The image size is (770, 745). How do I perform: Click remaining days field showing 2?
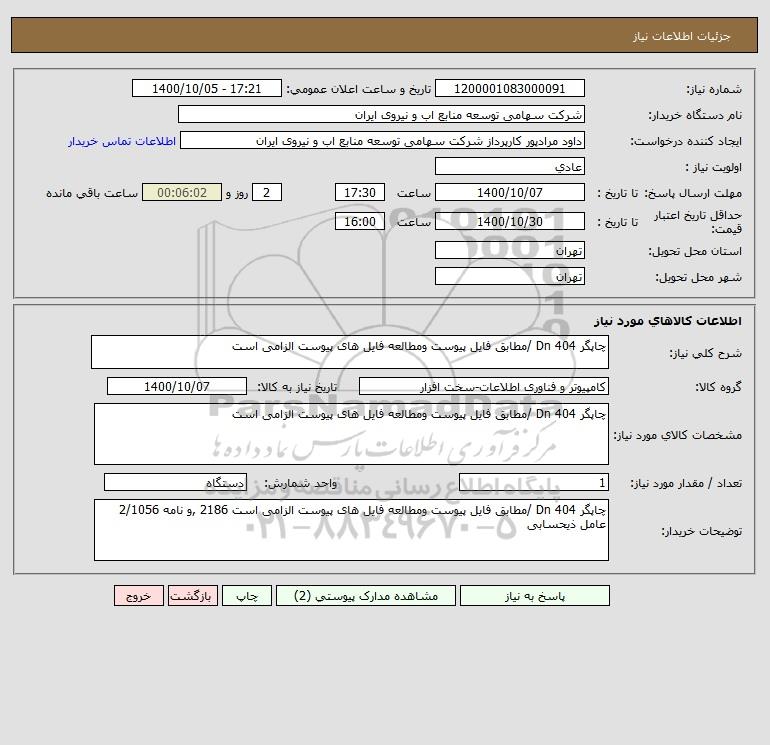pos(267,193)
